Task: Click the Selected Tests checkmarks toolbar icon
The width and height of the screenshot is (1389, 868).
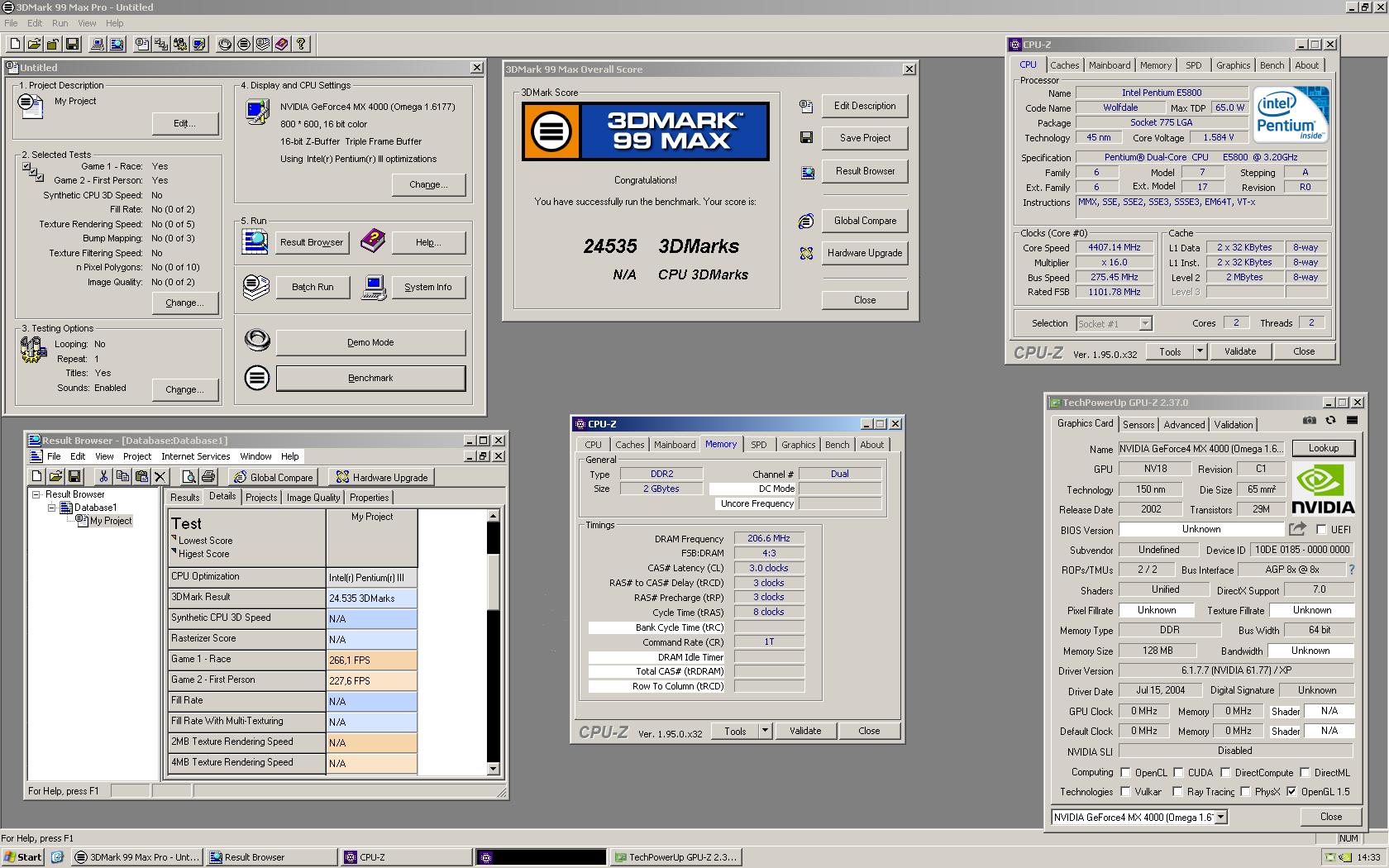Action: click(x=161, y=44)
